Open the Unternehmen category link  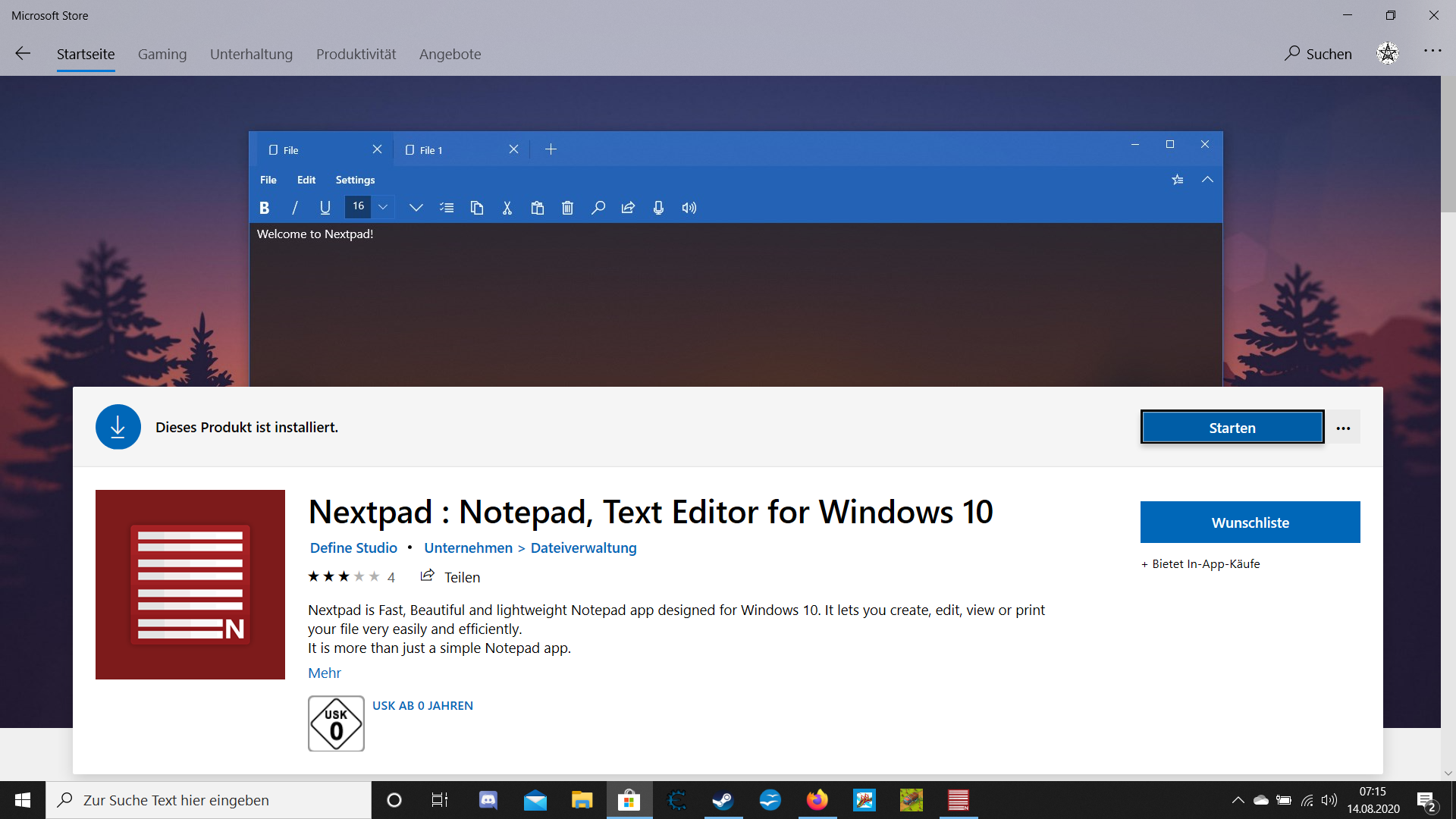click(468, 548)
